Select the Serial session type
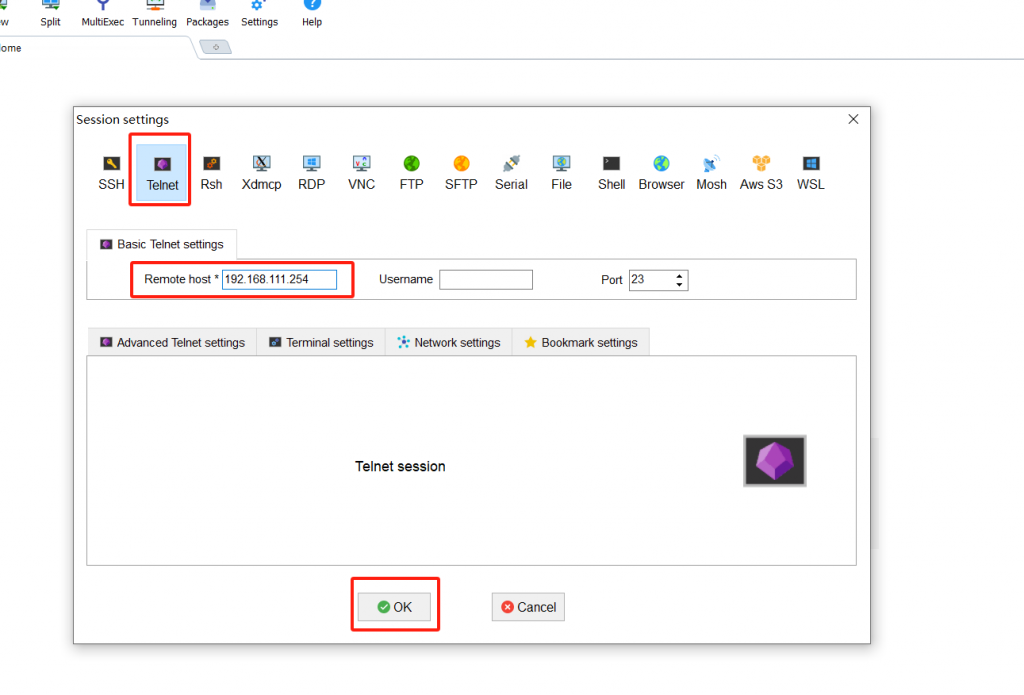 [511, 173]
